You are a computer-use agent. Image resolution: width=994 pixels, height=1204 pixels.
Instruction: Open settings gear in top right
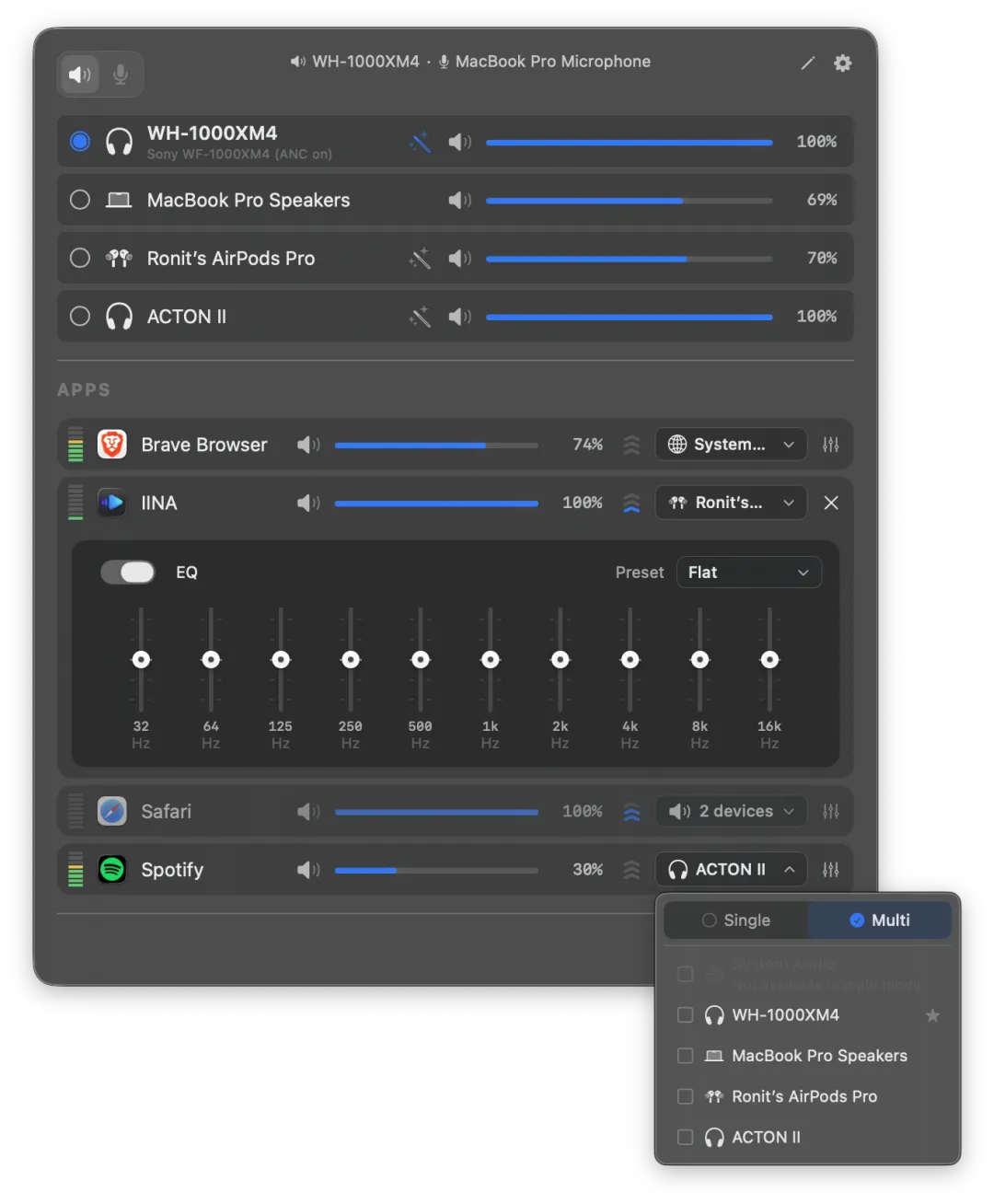click(842, 63)
